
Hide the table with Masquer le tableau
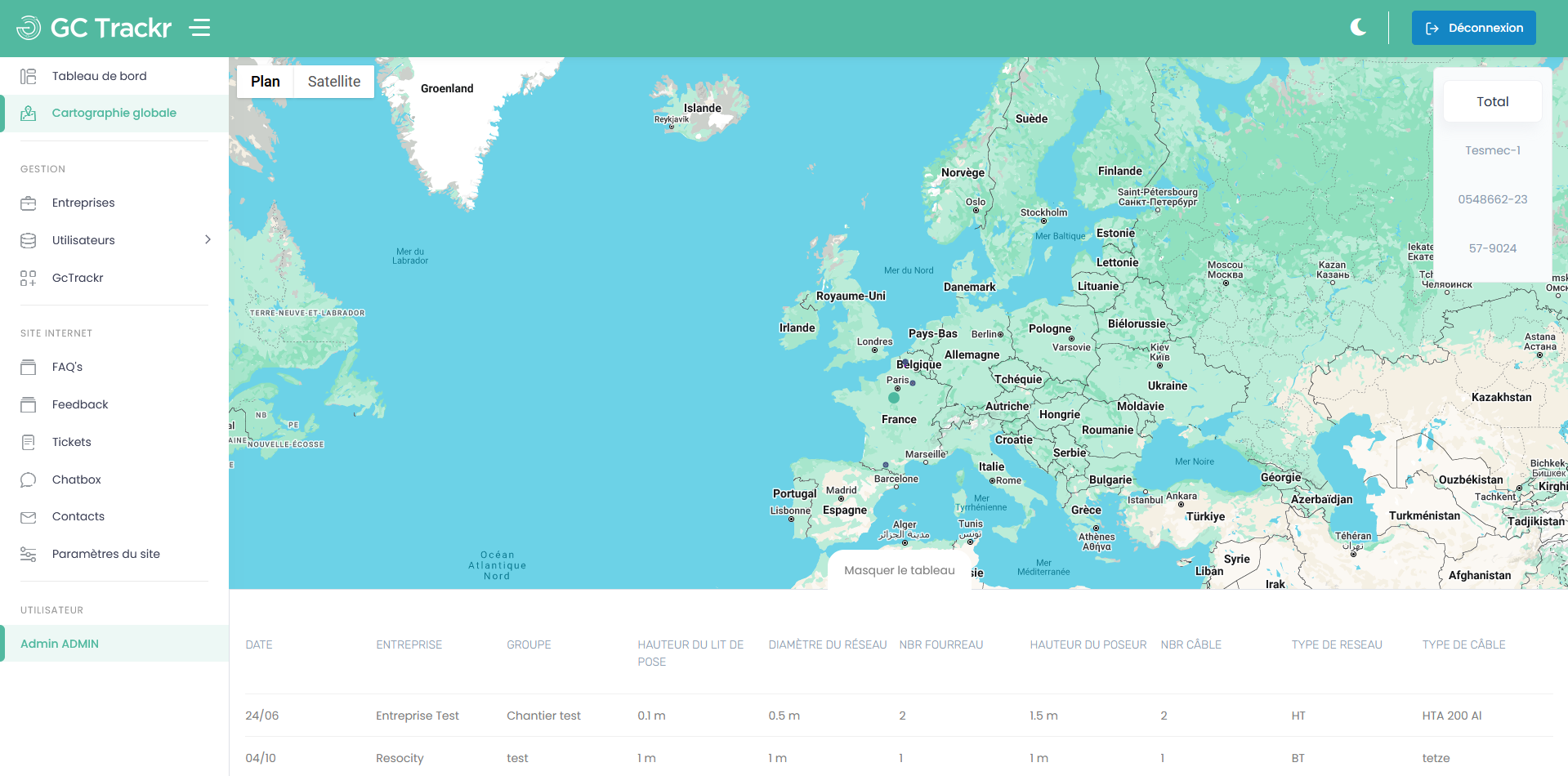coord(899,570)
